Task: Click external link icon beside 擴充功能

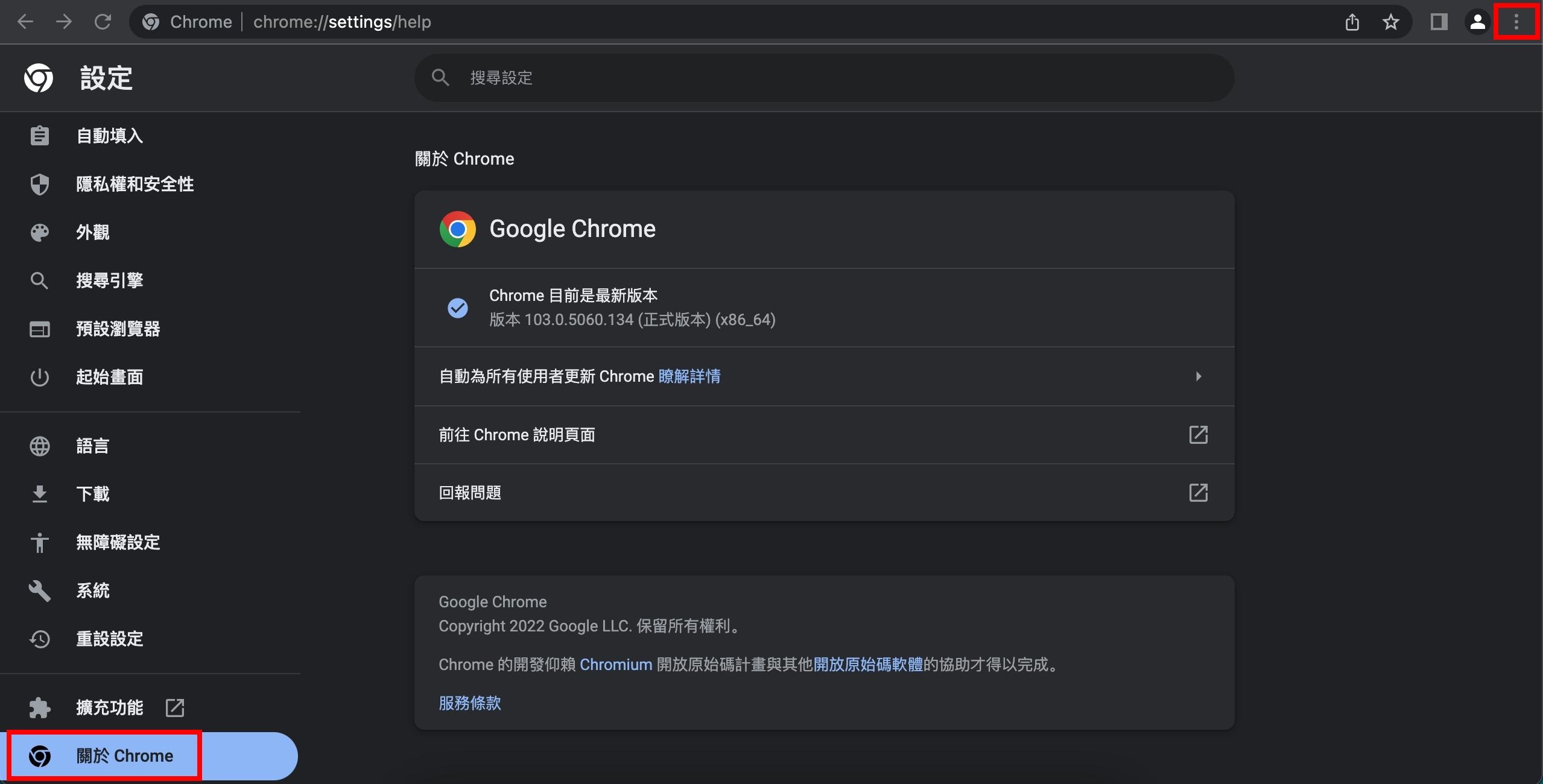Action: coord(175,707)
